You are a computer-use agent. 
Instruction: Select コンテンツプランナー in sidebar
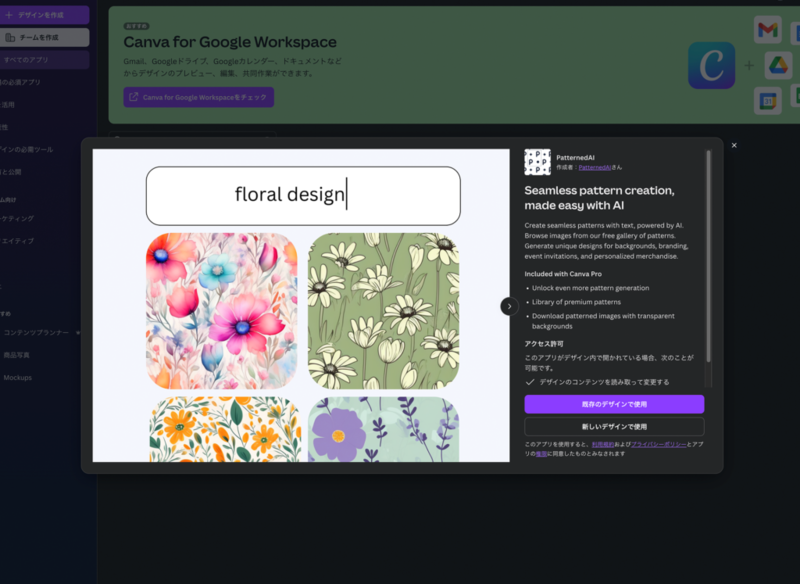point(36,333)
